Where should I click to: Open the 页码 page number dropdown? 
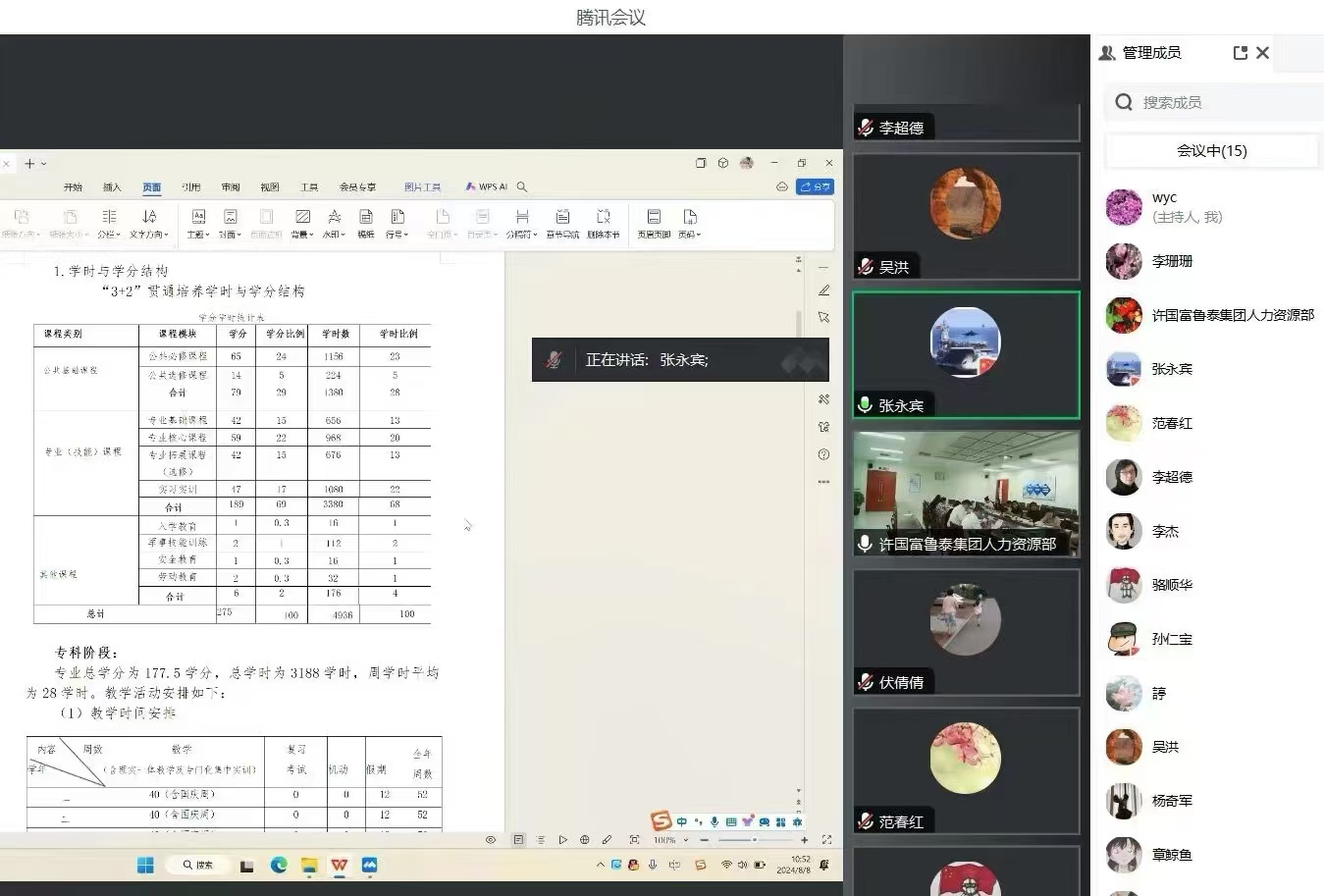tap(690, 223)
